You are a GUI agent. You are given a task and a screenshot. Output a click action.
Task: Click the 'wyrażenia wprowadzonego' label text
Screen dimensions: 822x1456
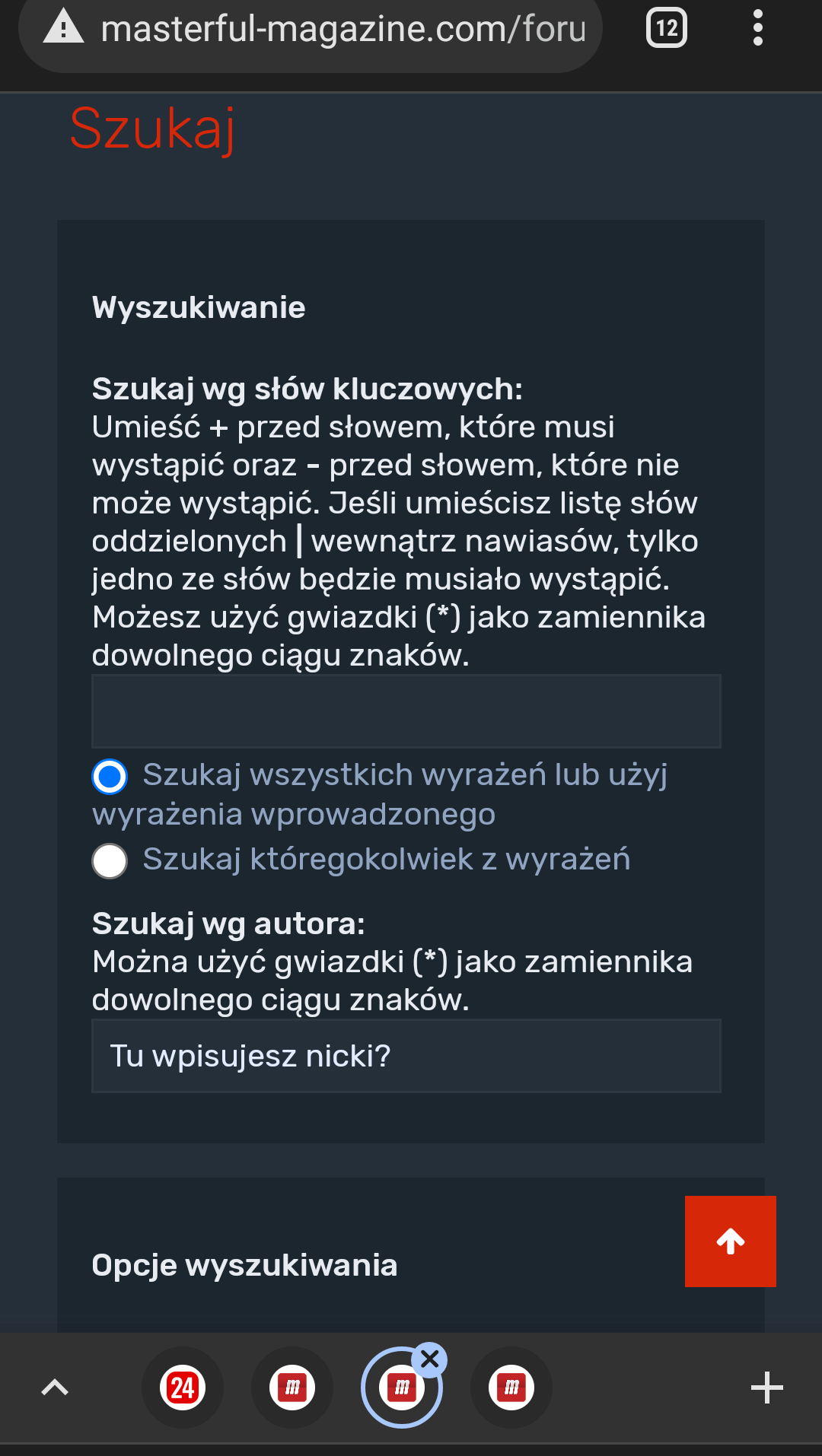[x=294, y=815]
